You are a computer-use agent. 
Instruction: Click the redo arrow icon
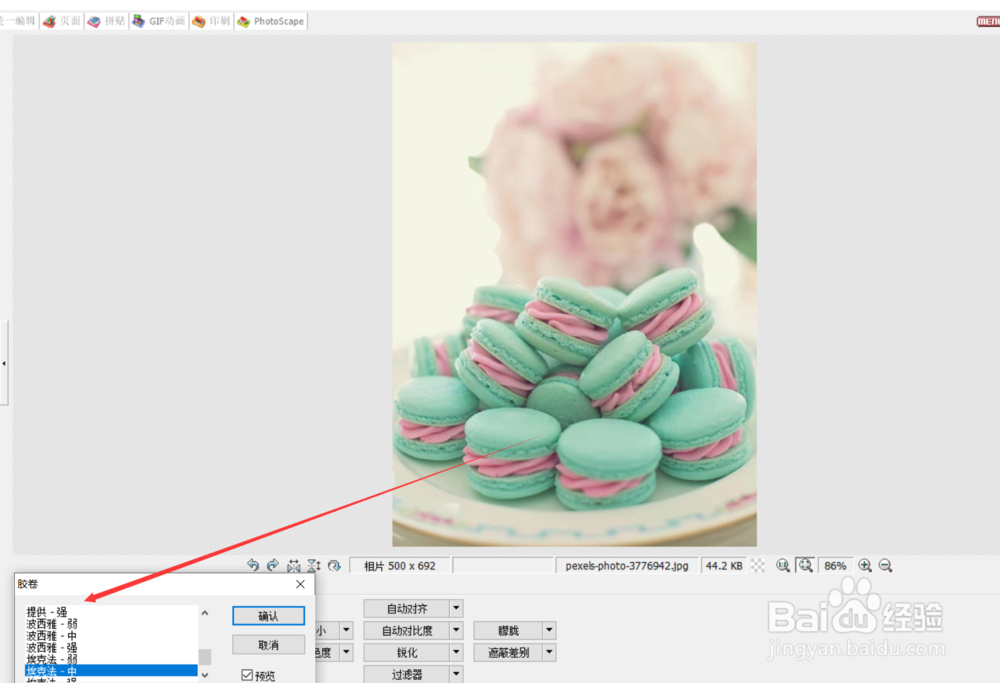(x=273, y=565)
